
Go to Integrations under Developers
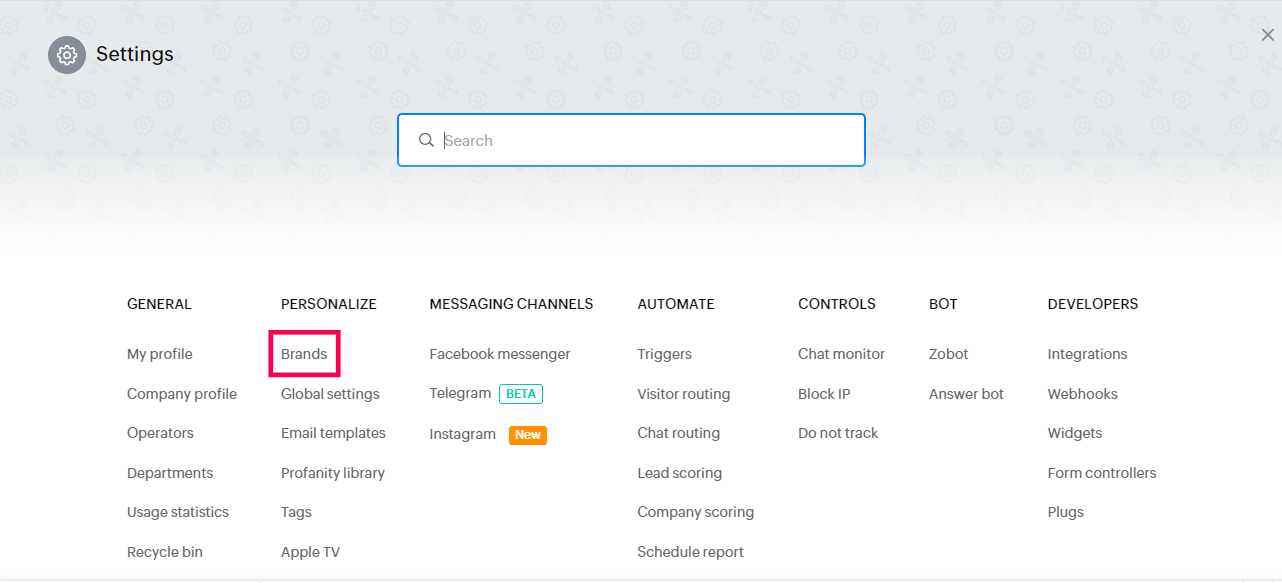click(1087, 354)
